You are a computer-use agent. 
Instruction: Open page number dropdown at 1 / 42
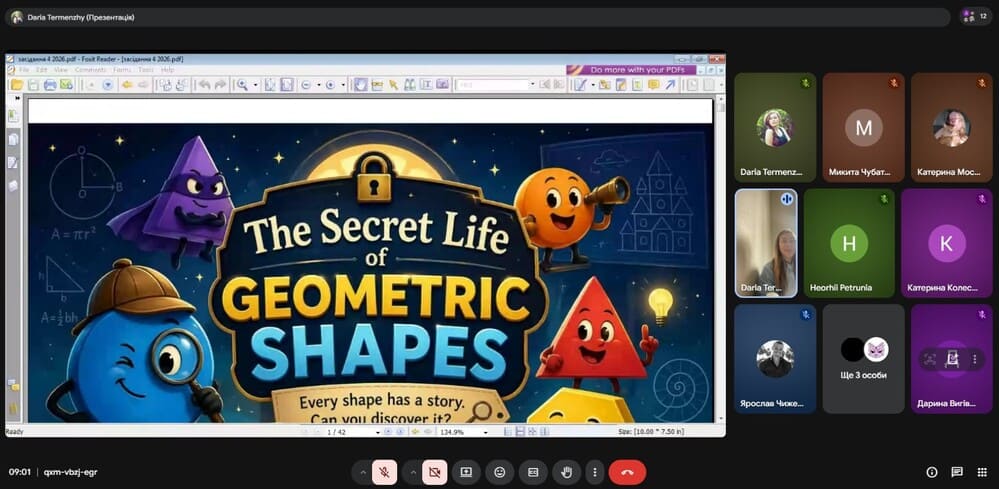(x=378, y=432)
